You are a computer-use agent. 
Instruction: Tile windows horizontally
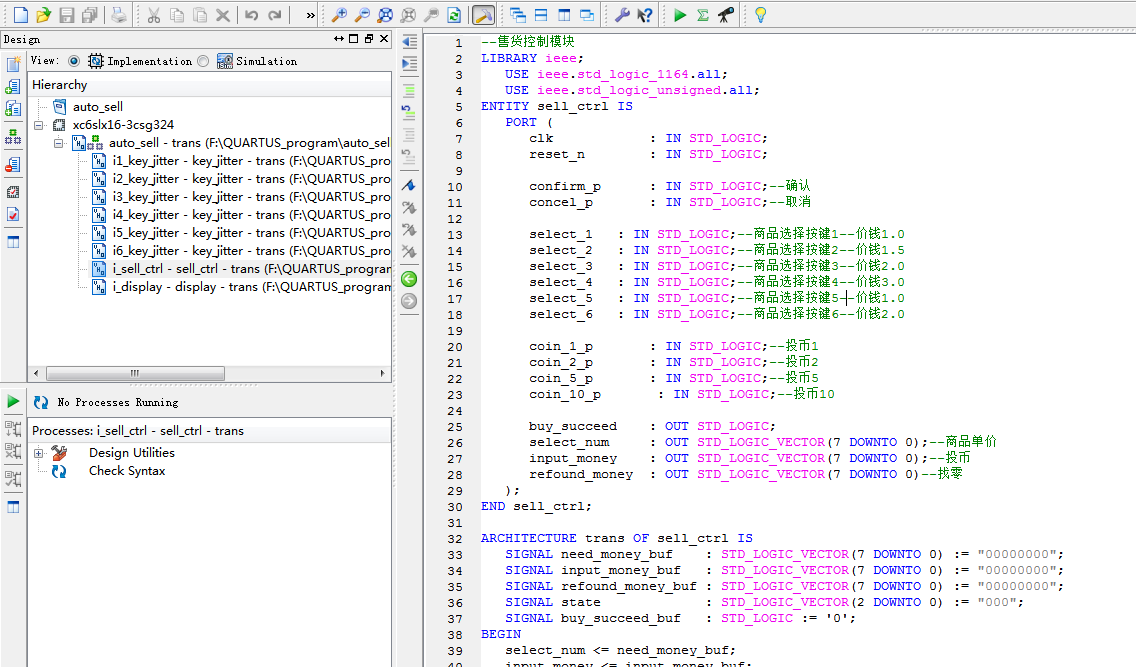540,14
